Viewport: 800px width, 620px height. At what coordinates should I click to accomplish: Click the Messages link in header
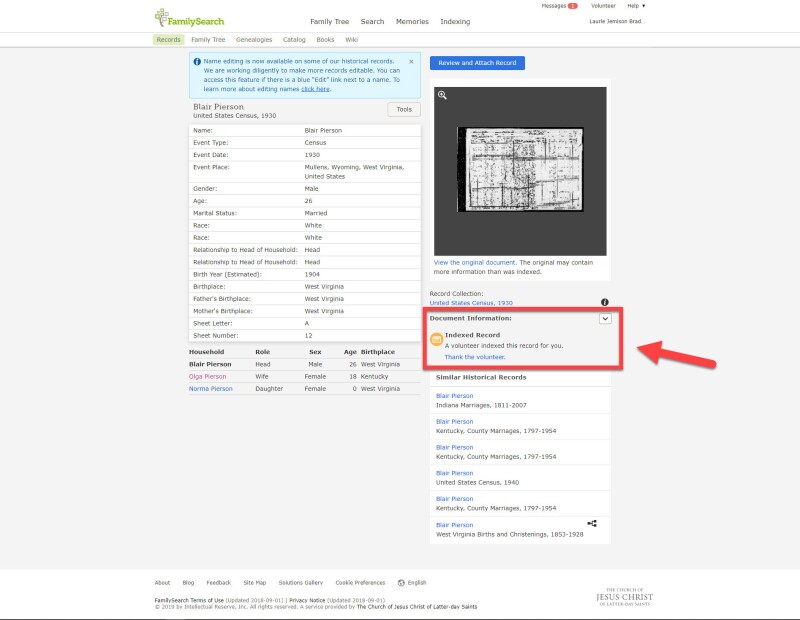[554, 6]
